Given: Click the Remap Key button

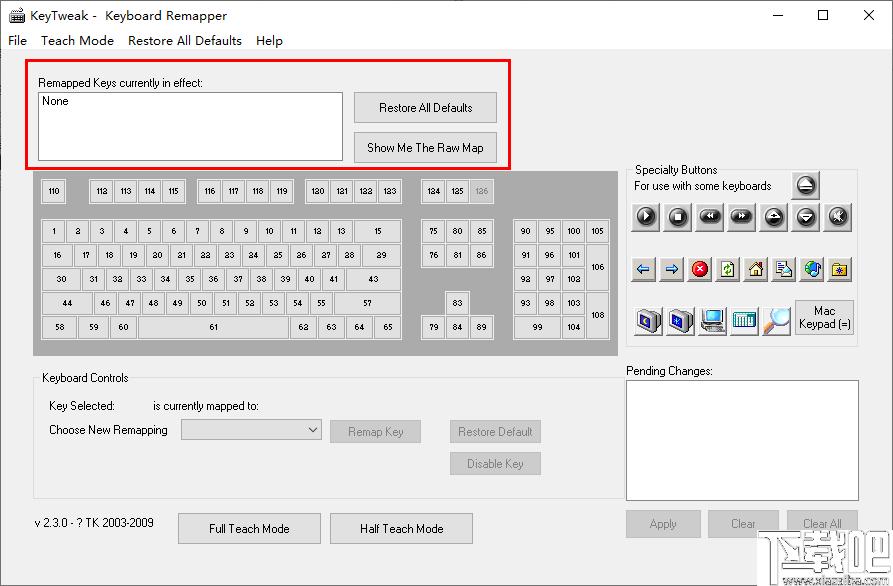Looking at the screenshot, I should click(375, 432).
